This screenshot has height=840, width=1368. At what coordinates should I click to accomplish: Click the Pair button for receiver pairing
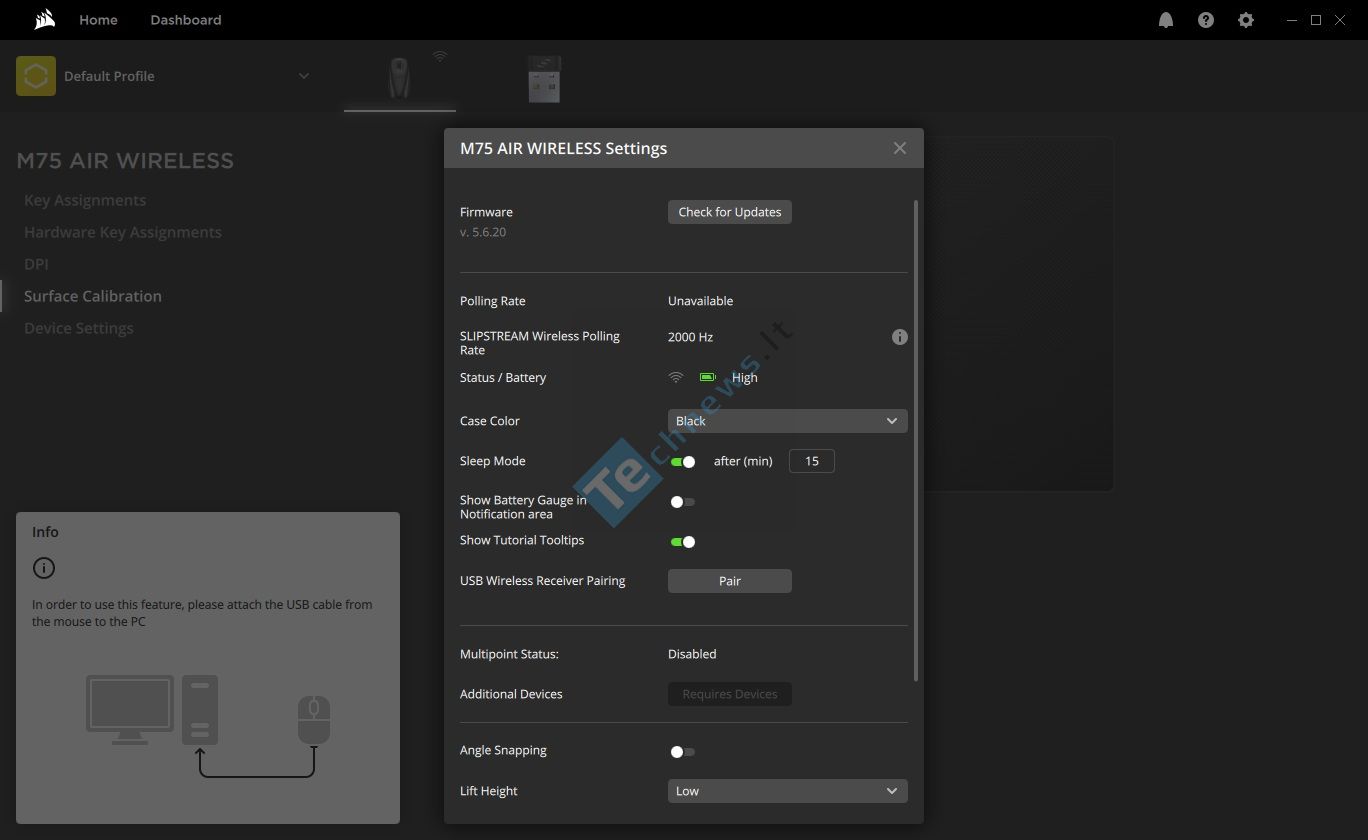click(730, 581)
